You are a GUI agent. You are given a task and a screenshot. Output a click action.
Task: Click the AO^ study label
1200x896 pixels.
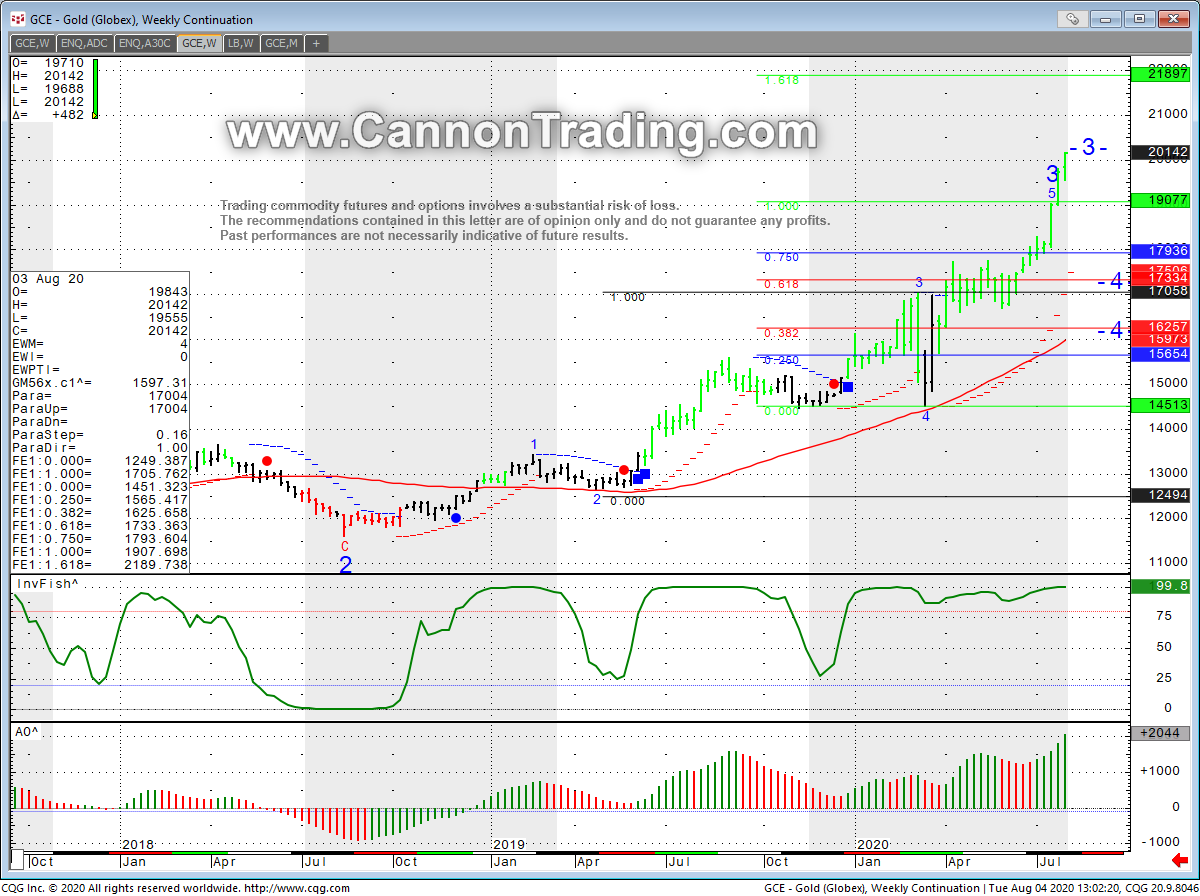pyautogui.click(x=27, y=732)
